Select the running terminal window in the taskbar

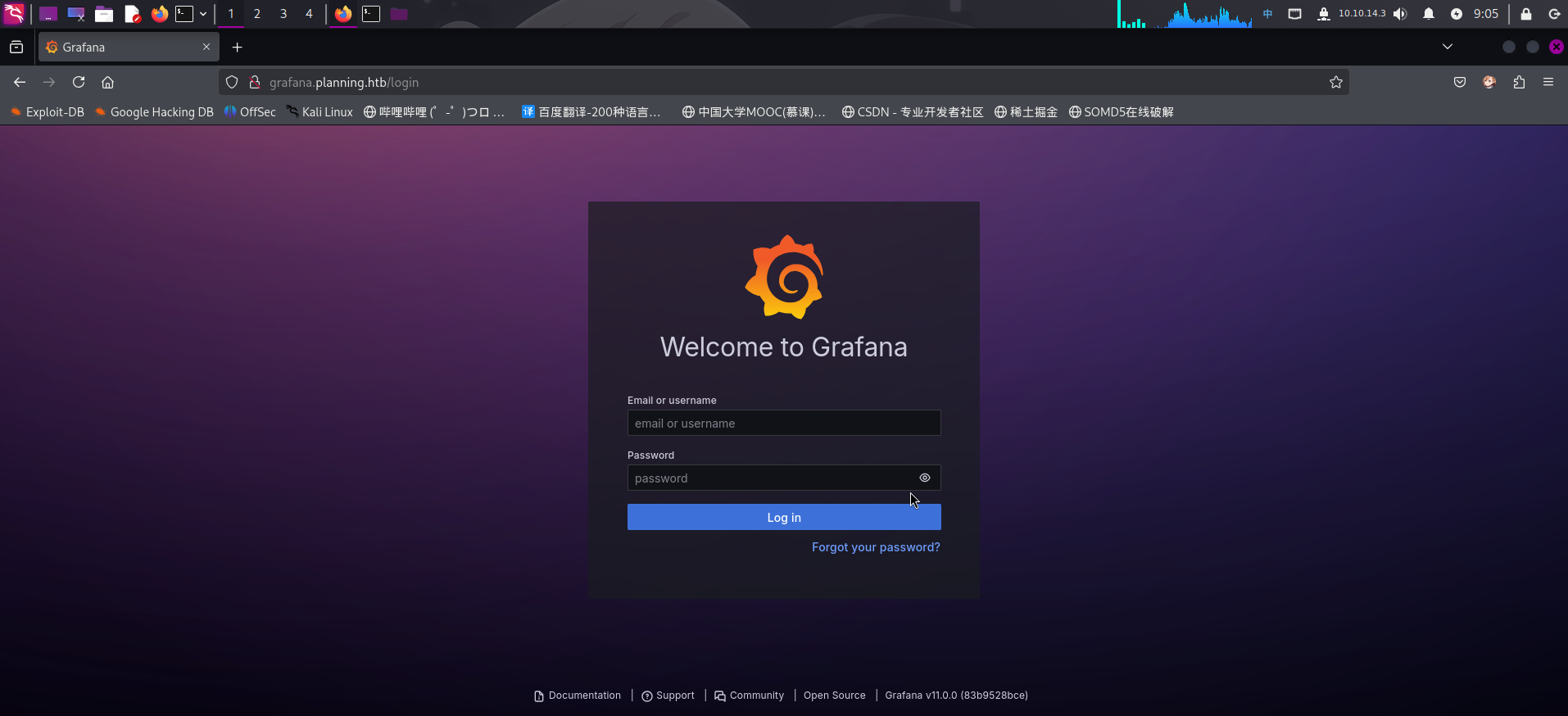point(371,14)
